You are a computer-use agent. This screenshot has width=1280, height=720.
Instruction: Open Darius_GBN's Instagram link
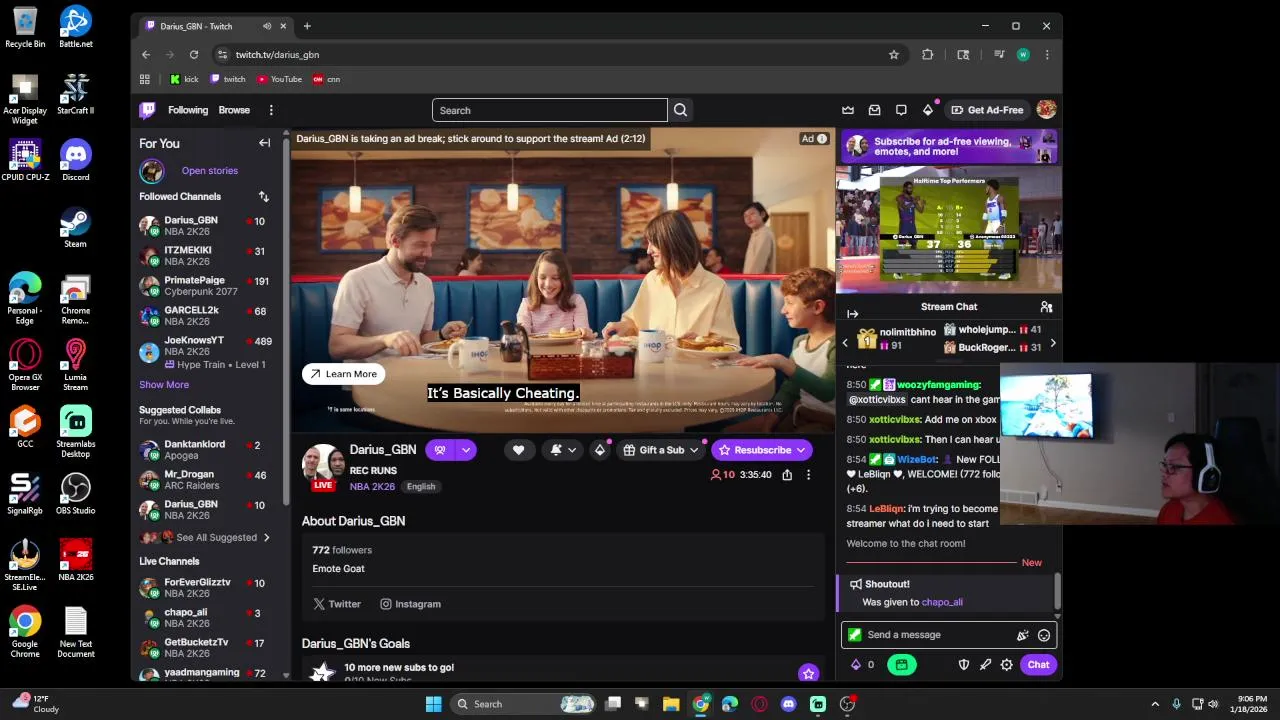click(x=410, y=604)
